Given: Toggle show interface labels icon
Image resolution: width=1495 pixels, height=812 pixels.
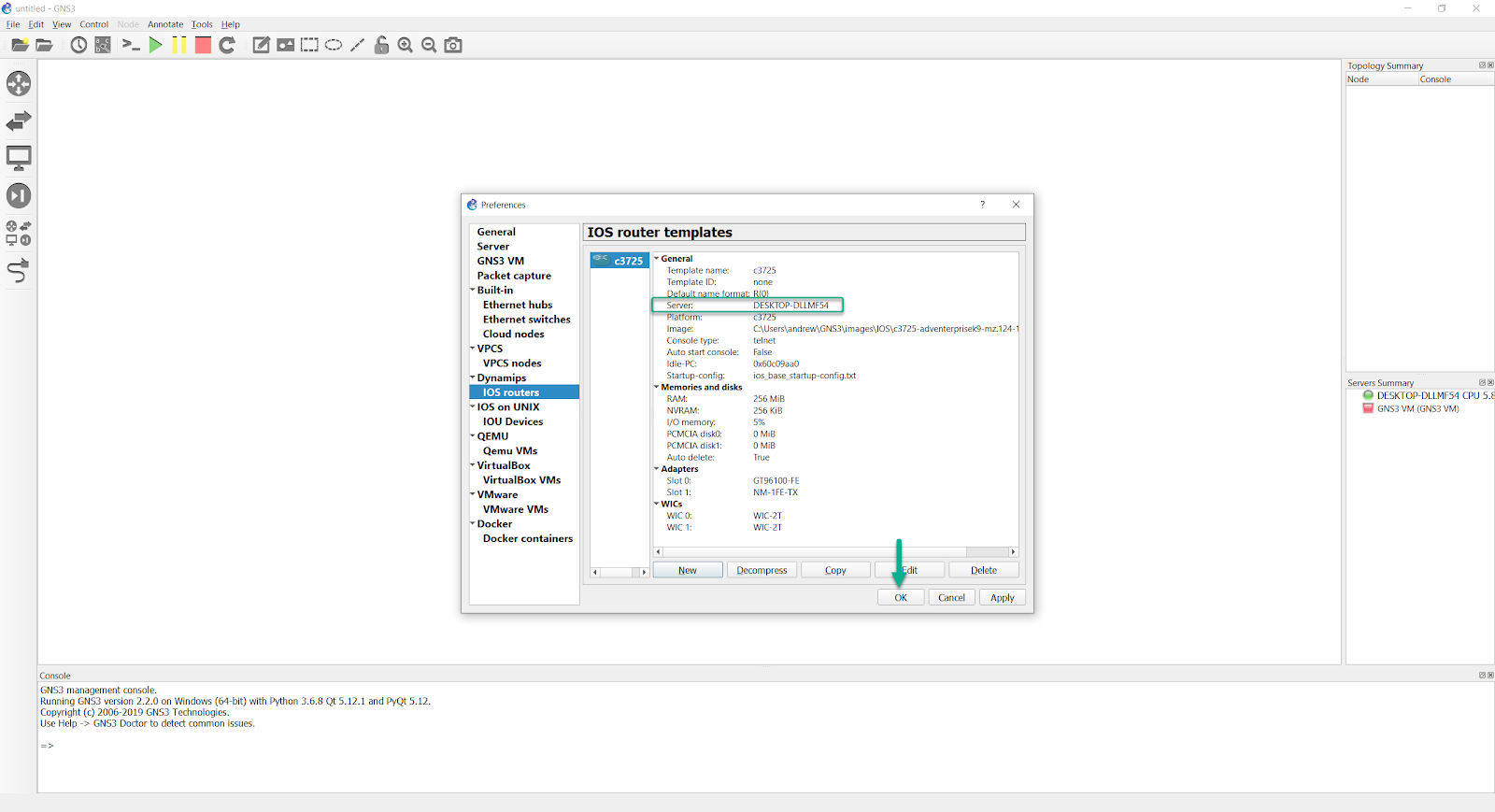Looking at the screenshot, I should (x=103, y=45).
